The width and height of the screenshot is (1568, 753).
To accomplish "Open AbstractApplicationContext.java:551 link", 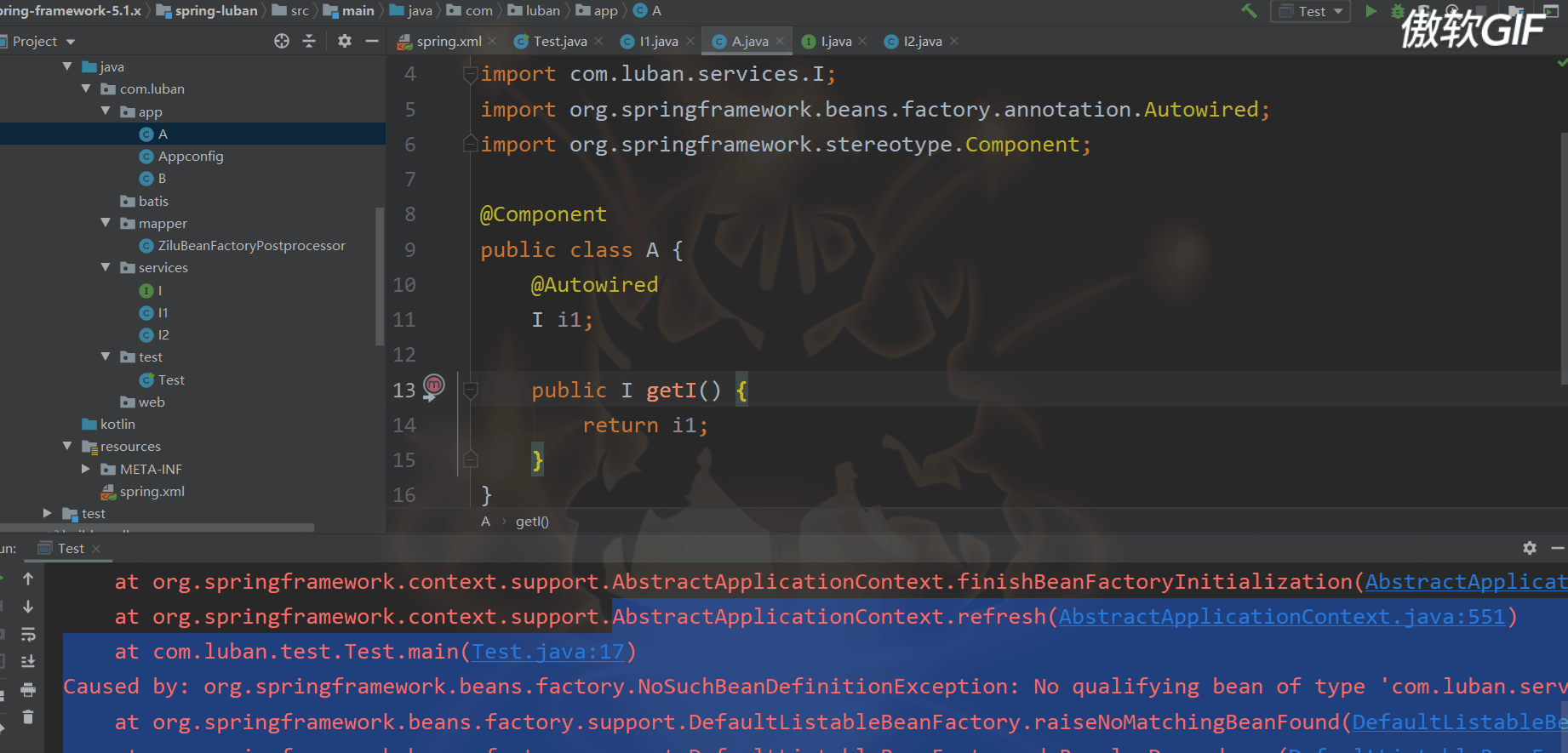I will coord(1282,617).
